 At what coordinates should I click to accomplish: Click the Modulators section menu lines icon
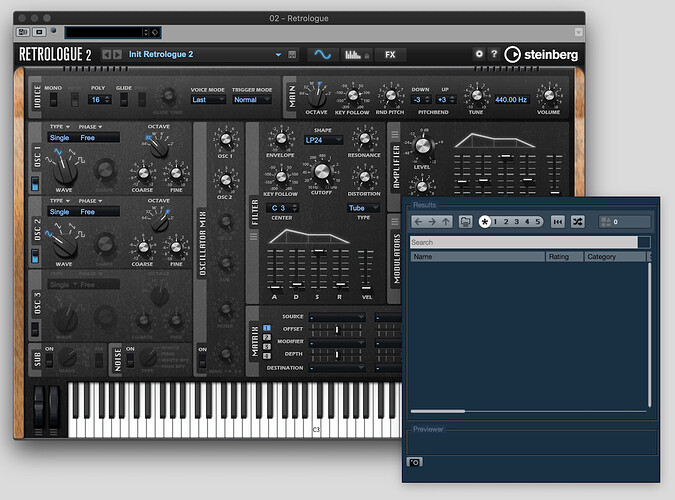click(395, 222)
